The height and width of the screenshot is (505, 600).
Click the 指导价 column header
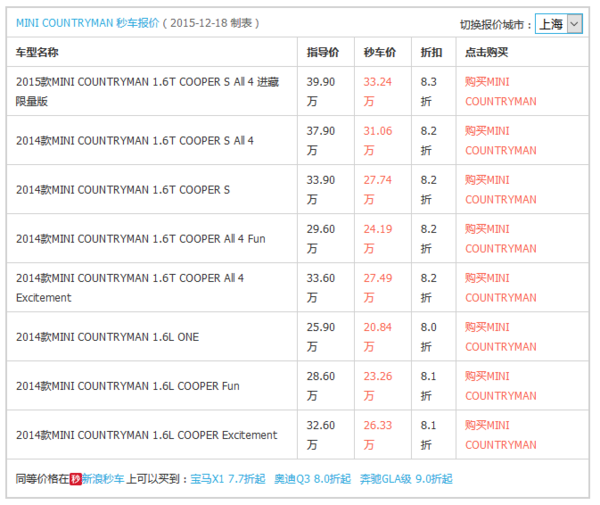coord(323,52)
